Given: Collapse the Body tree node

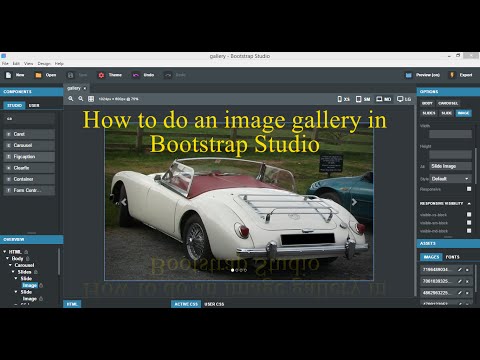Looking at the screenshot, I should (7, 258).
